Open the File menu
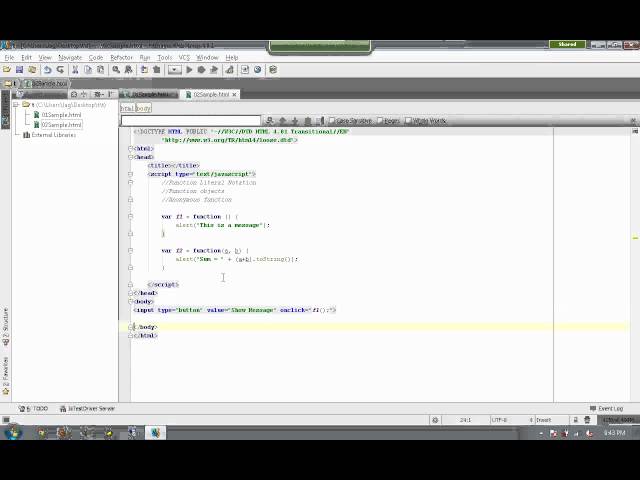 pyautogui.click(x=9, y=58)
